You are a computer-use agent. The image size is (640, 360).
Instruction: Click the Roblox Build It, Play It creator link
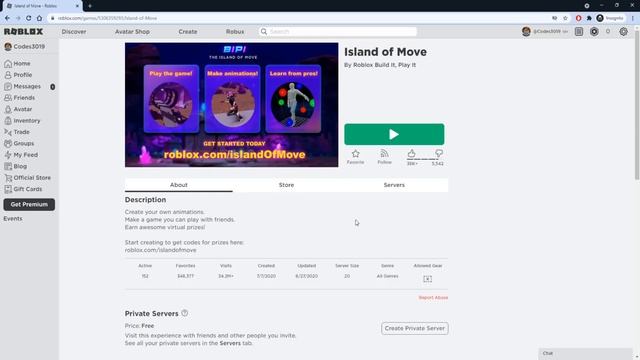[384, 65]
